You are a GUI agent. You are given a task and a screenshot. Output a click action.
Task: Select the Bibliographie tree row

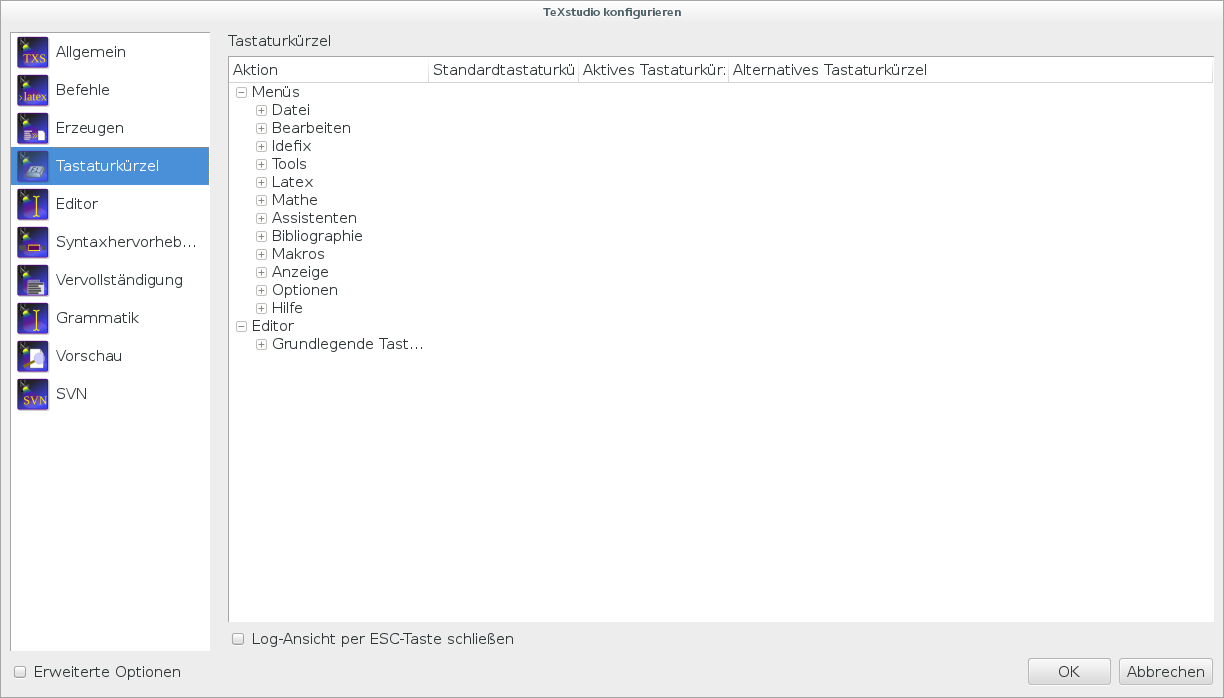coord(317,236)
